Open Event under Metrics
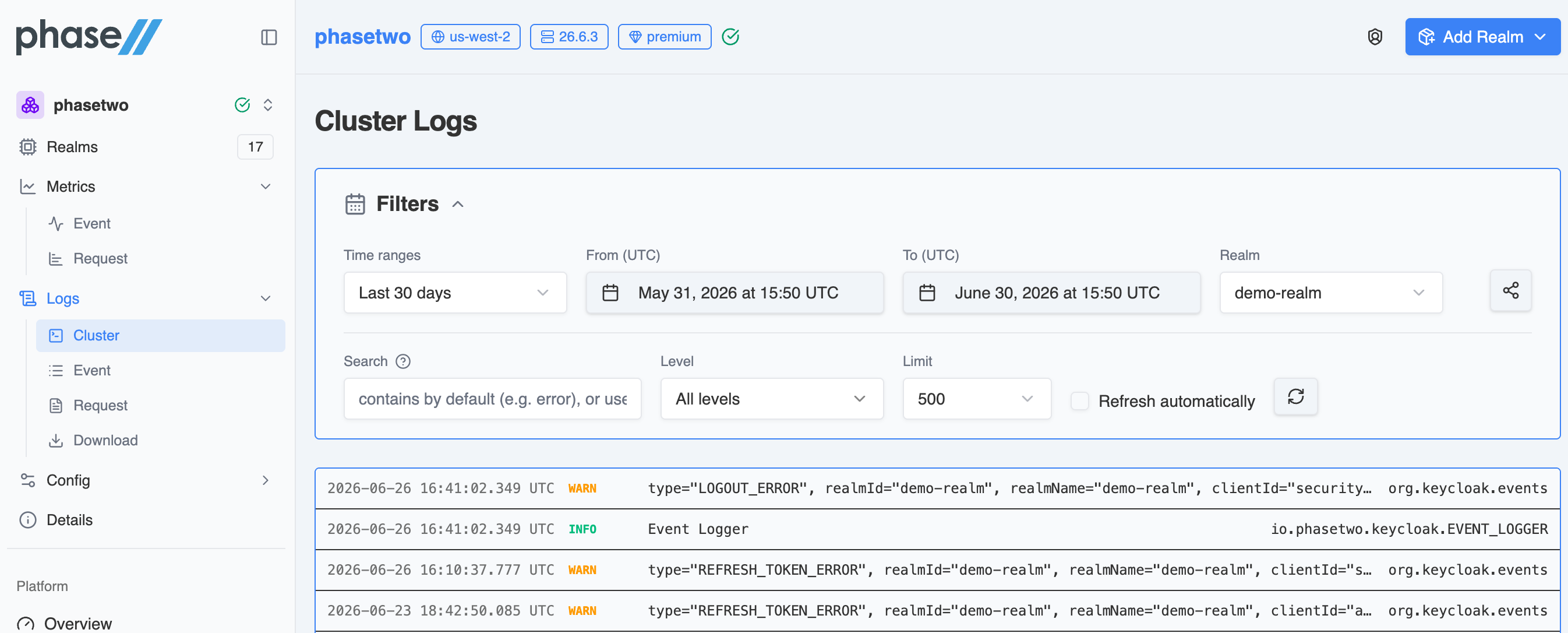This screenshot has width=1568, height=633. (92, 224)
